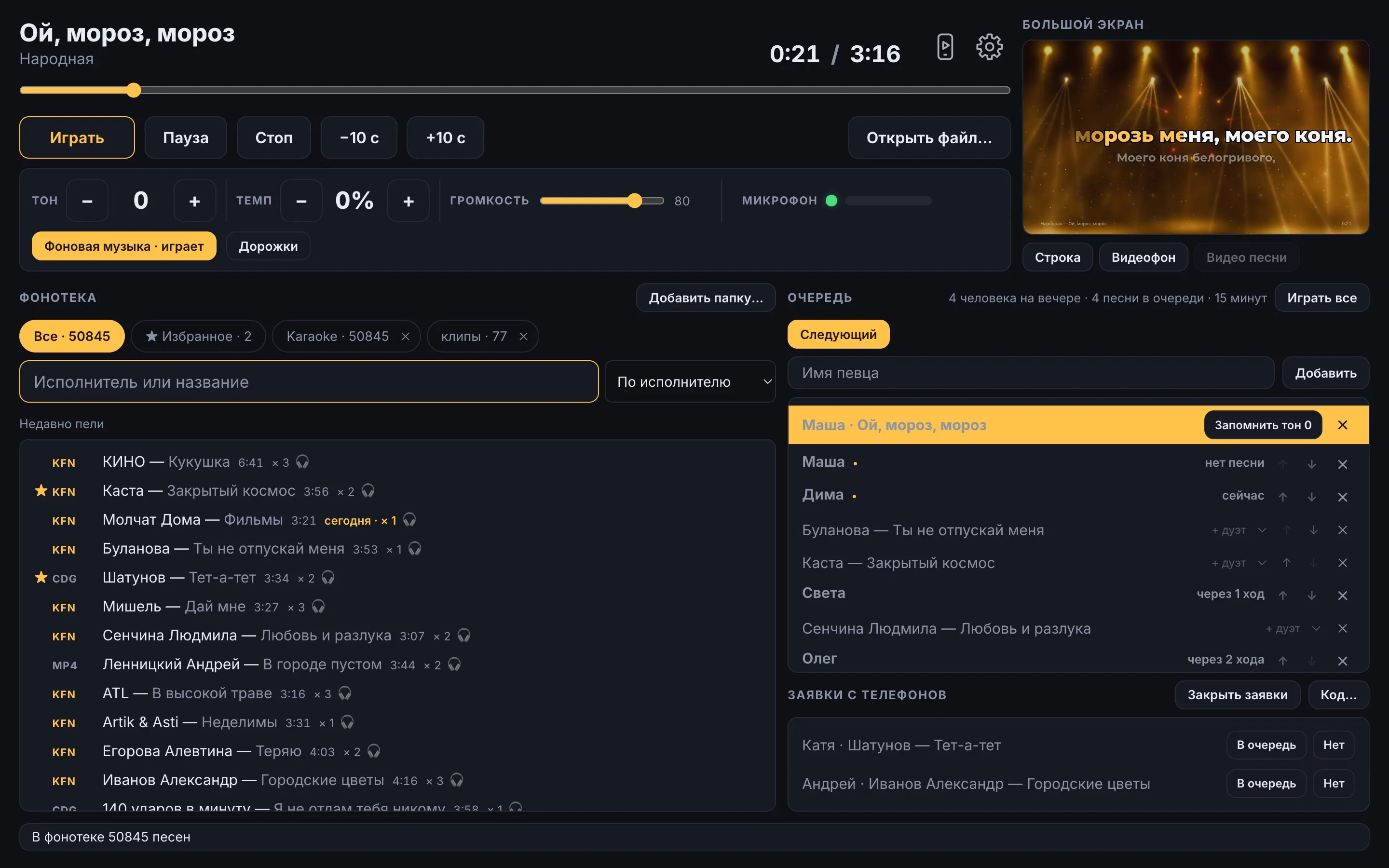Toggle the Следующий queue filter
This screenshot has width=1389, height=868.
click(838, 334)
